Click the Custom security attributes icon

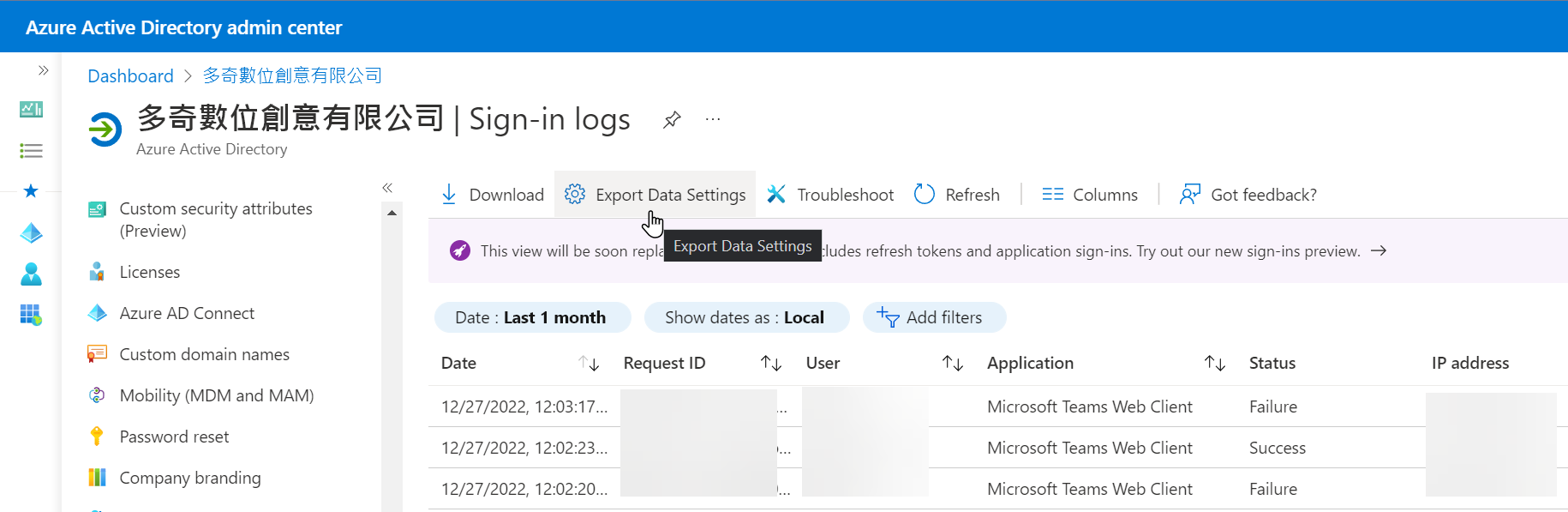[x=97, y=209]
